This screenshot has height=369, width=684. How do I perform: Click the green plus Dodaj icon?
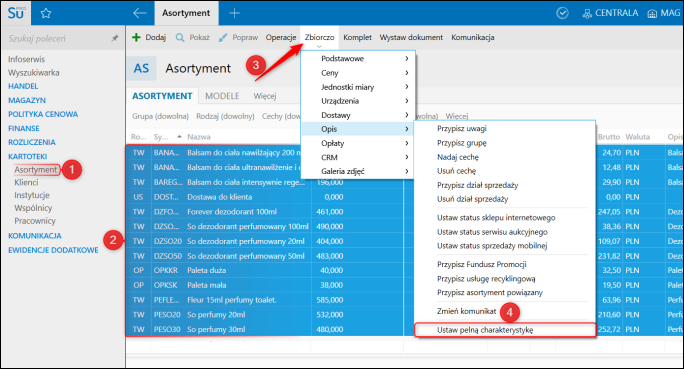tap(136, 38)
